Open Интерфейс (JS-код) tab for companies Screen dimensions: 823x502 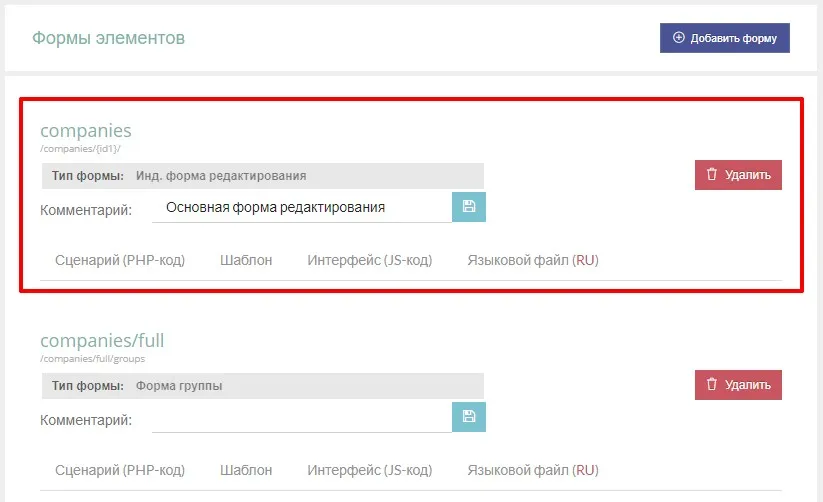tap(369, 260)
